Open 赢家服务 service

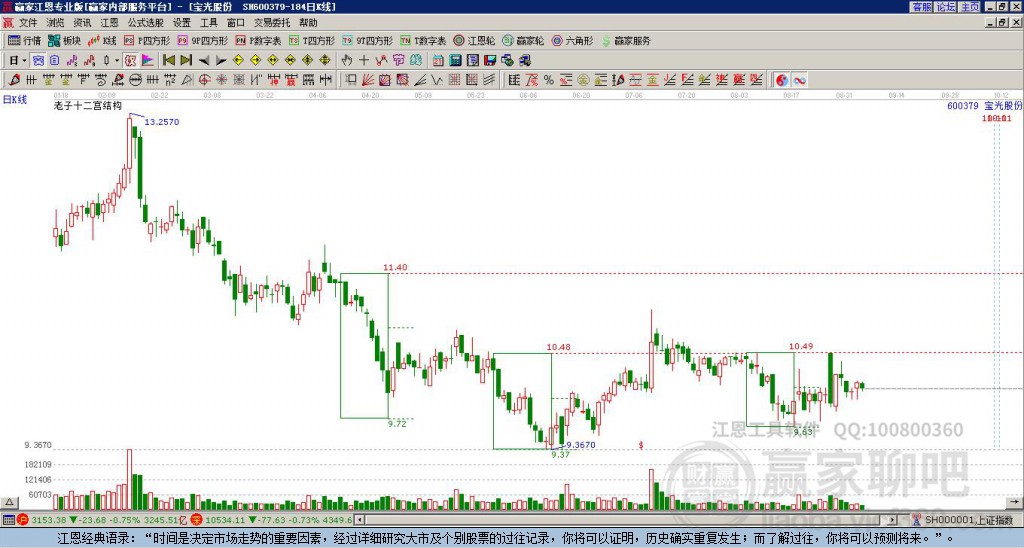(626, 40)
